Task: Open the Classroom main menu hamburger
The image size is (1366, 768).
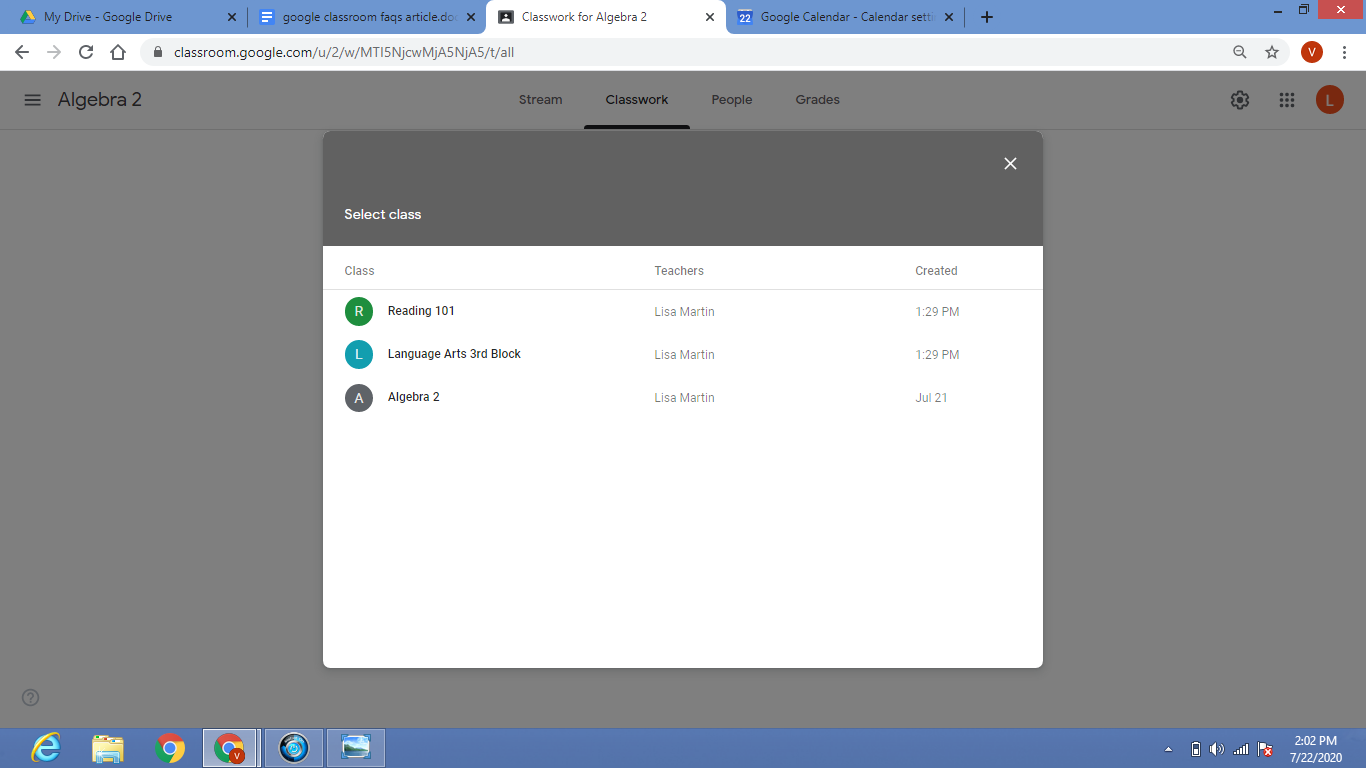Action: coord(33,100)
